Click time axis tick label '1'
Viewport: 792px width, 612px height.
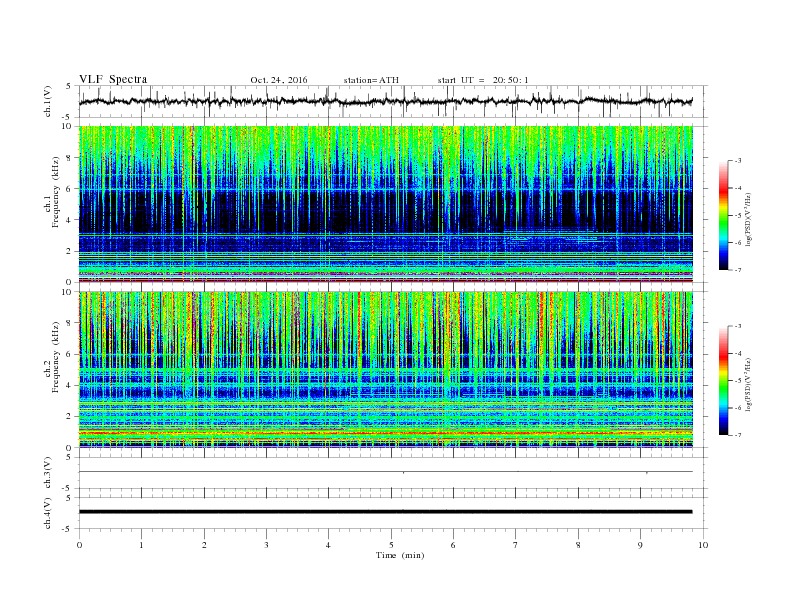[141, 545]
